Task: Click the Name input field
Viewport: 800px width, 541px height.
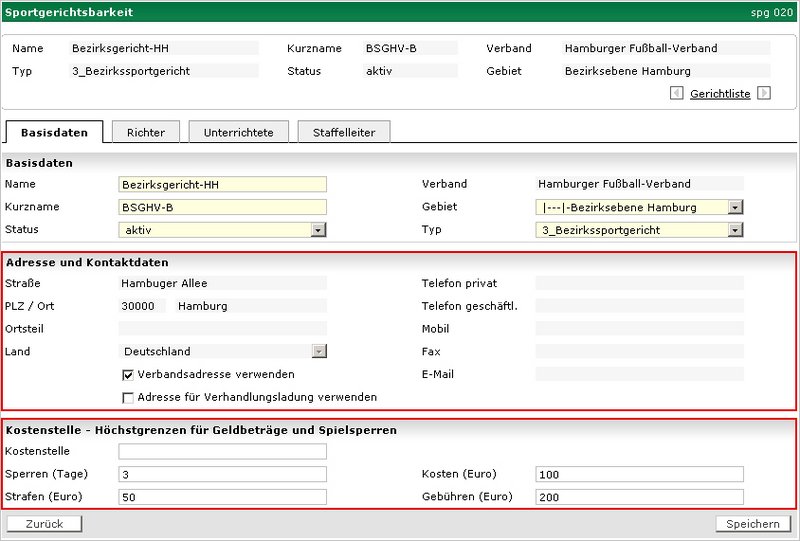Action: 222,184
